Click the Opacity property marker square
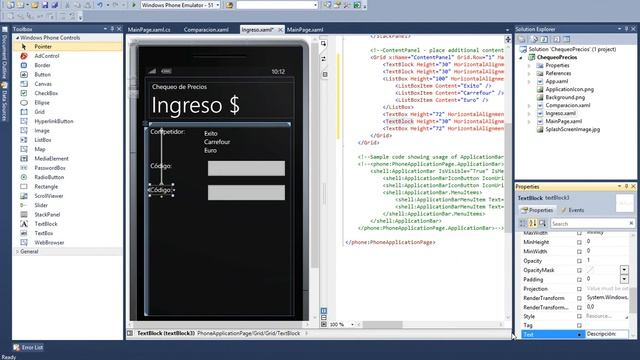Viewport: 640px width, 360px height. [579, 261]
